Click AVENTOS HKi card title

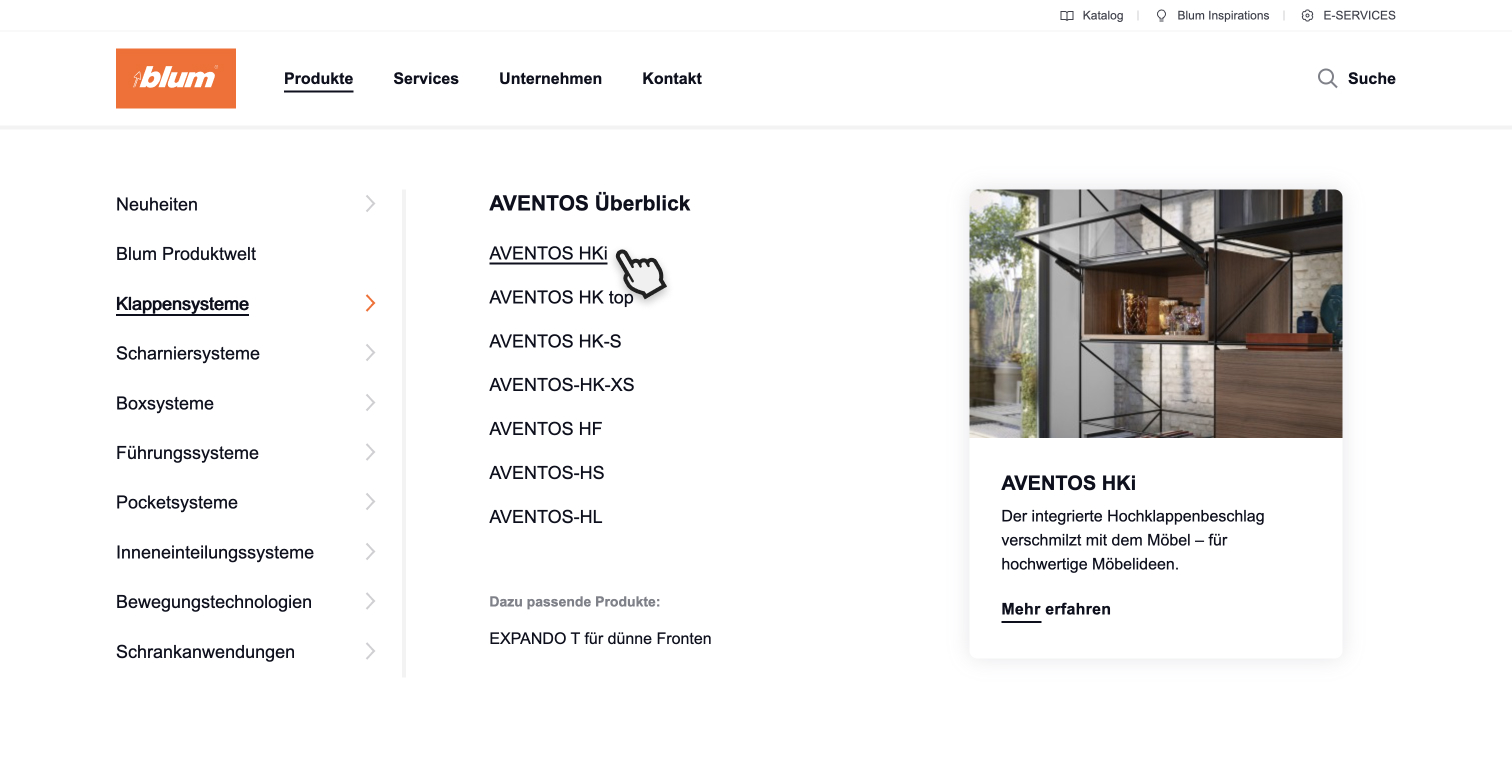click(1068, 483)
